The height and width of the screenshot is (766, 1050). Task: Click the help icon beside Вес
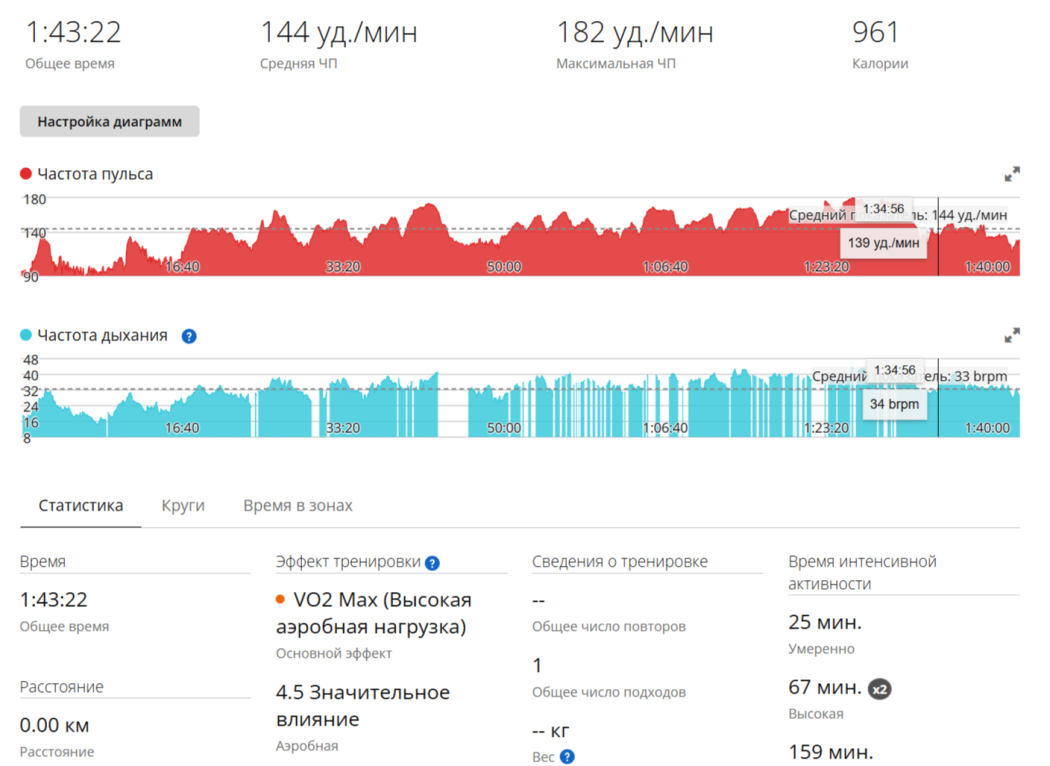[x=567, y=757]
